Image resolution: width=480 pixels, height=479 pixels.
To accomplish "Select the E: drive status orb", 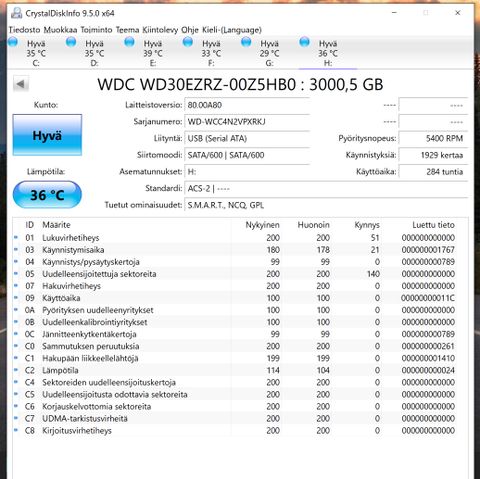I will [x=129, y=42].
